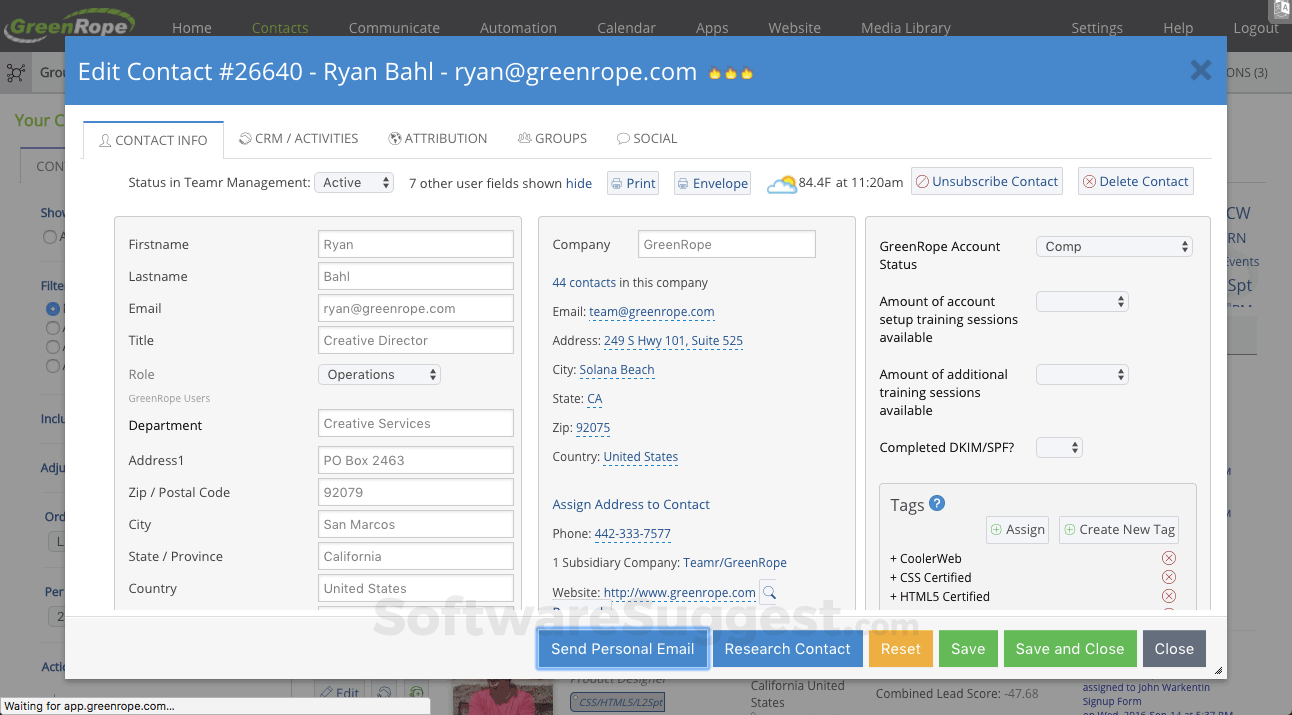Click the Firstname input field

pyautogui.click(x=415, y=245)
